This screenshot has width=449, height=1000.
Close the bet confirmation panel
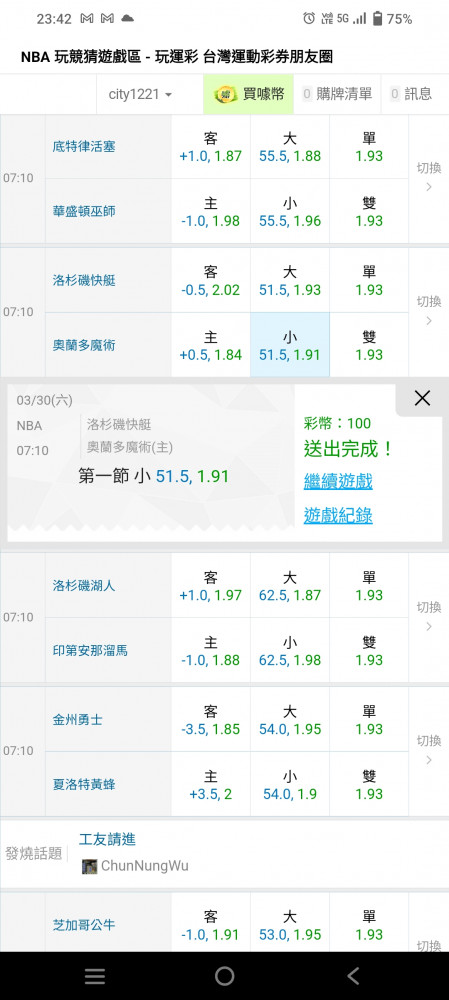pos(422,399)
